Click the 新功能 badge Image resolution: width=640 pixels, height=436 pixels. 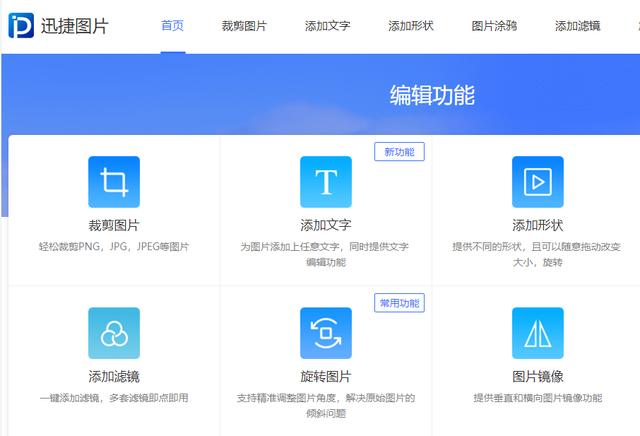tap(399, 152)
